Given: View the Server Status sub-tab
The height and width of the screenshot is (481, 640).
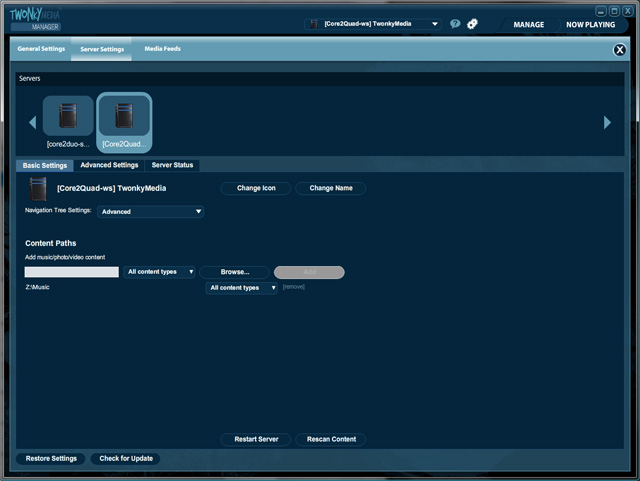Looking at the screenshot, I should click(172, 165).
